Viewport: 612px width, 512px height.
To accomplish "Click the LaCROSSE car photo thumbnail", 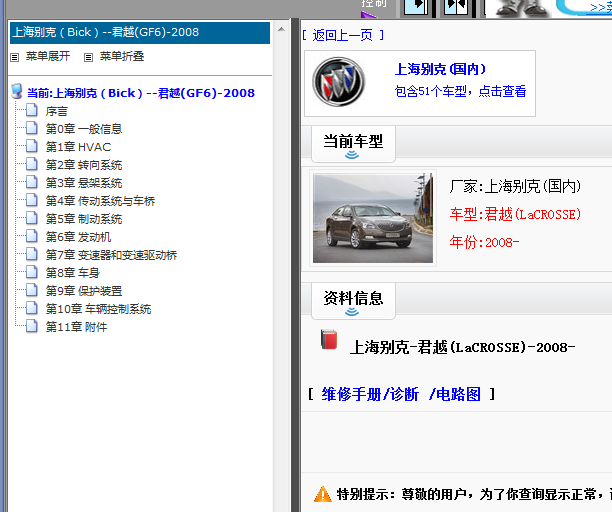I will (x=373, y=218).
